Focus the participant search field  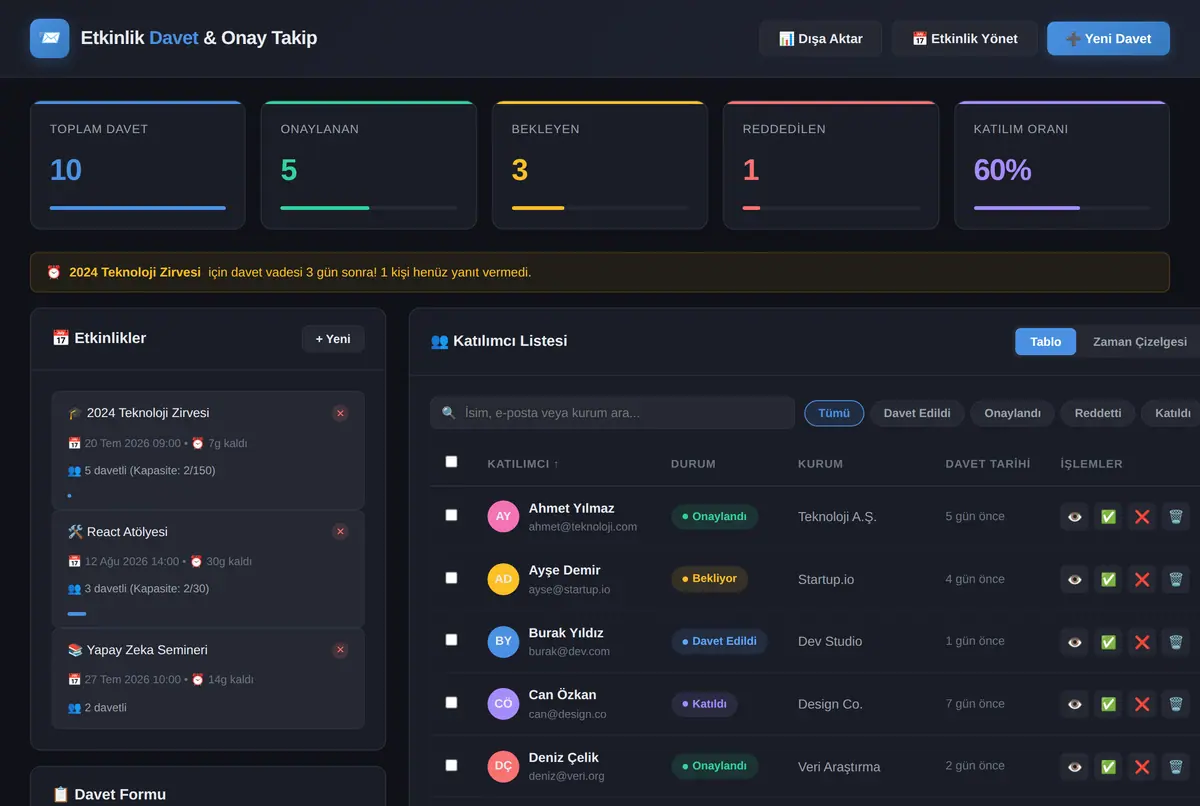coord(612,413)
